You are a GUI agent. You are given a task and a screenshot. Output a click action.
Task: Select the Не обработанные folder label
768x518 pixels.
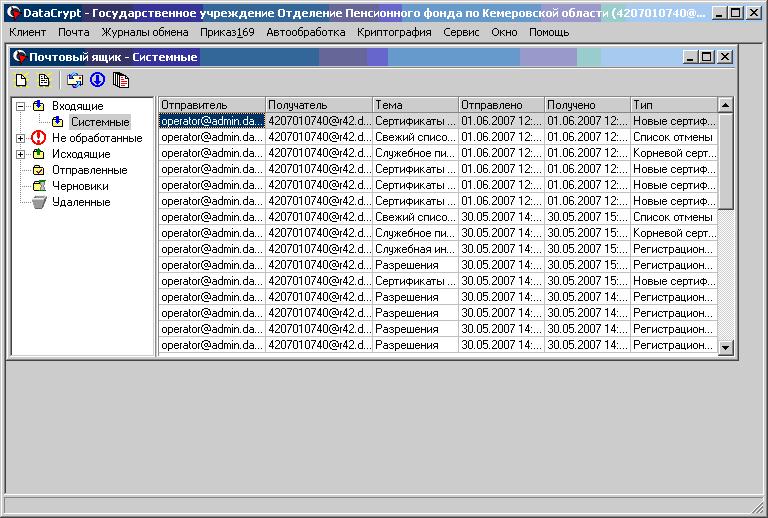pyautogui.click(x=97, y=138)
